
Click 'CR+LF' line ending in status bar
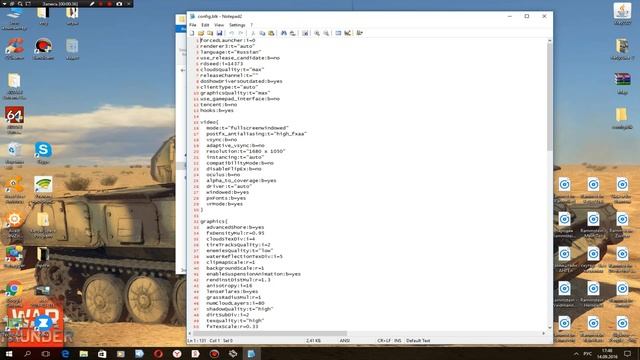(384, 340)
